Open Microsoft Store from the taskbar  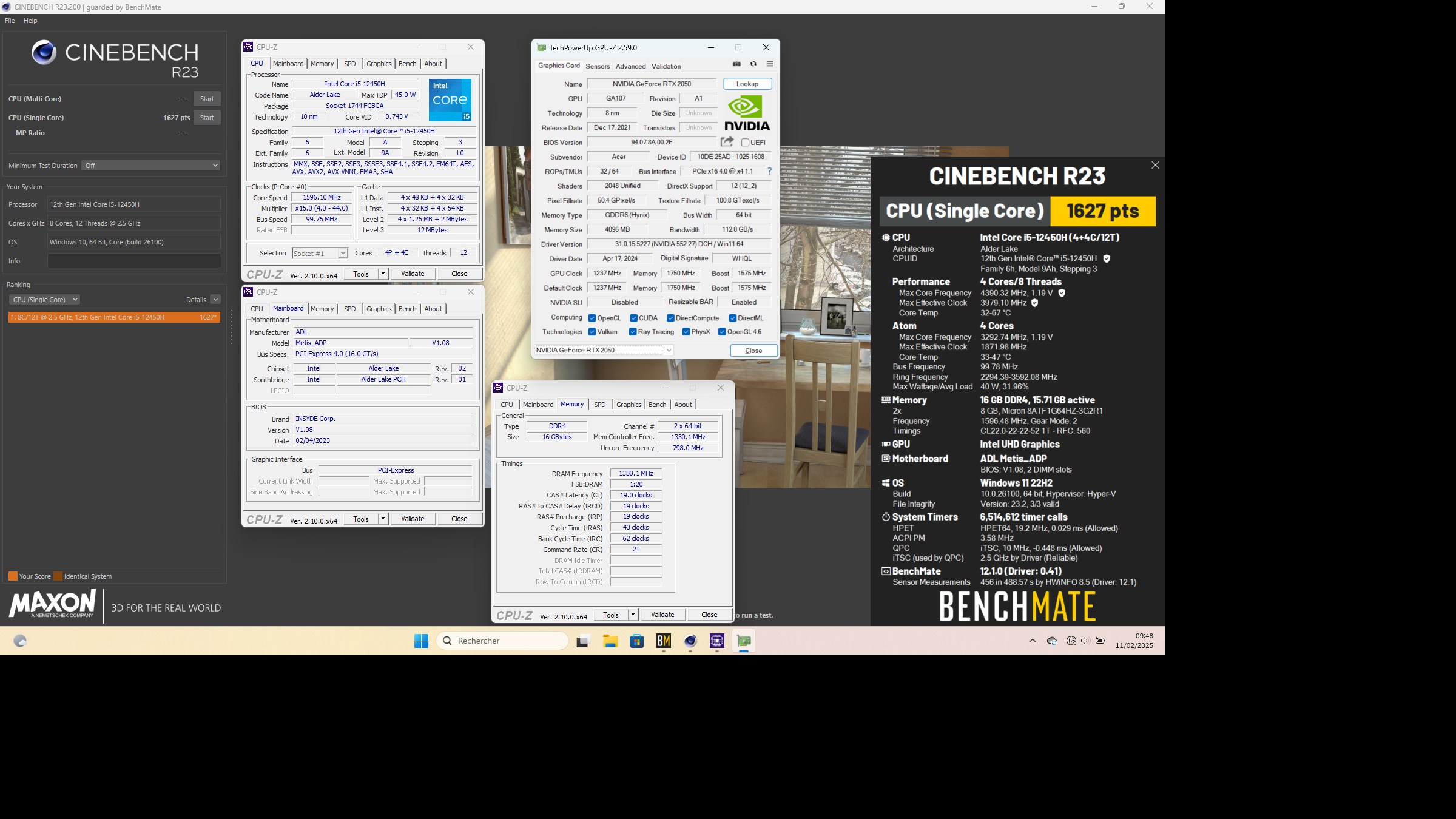click(636, 641)
